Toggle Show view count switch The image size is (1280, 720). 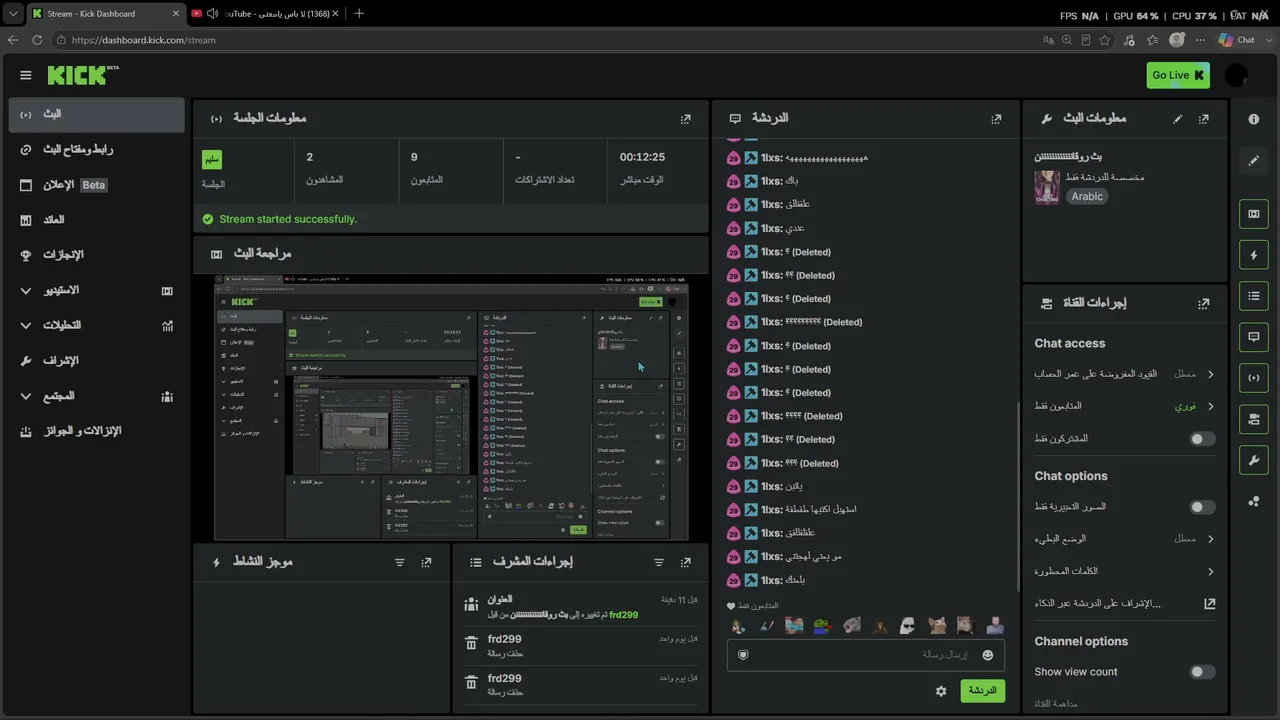[1202, 672]
